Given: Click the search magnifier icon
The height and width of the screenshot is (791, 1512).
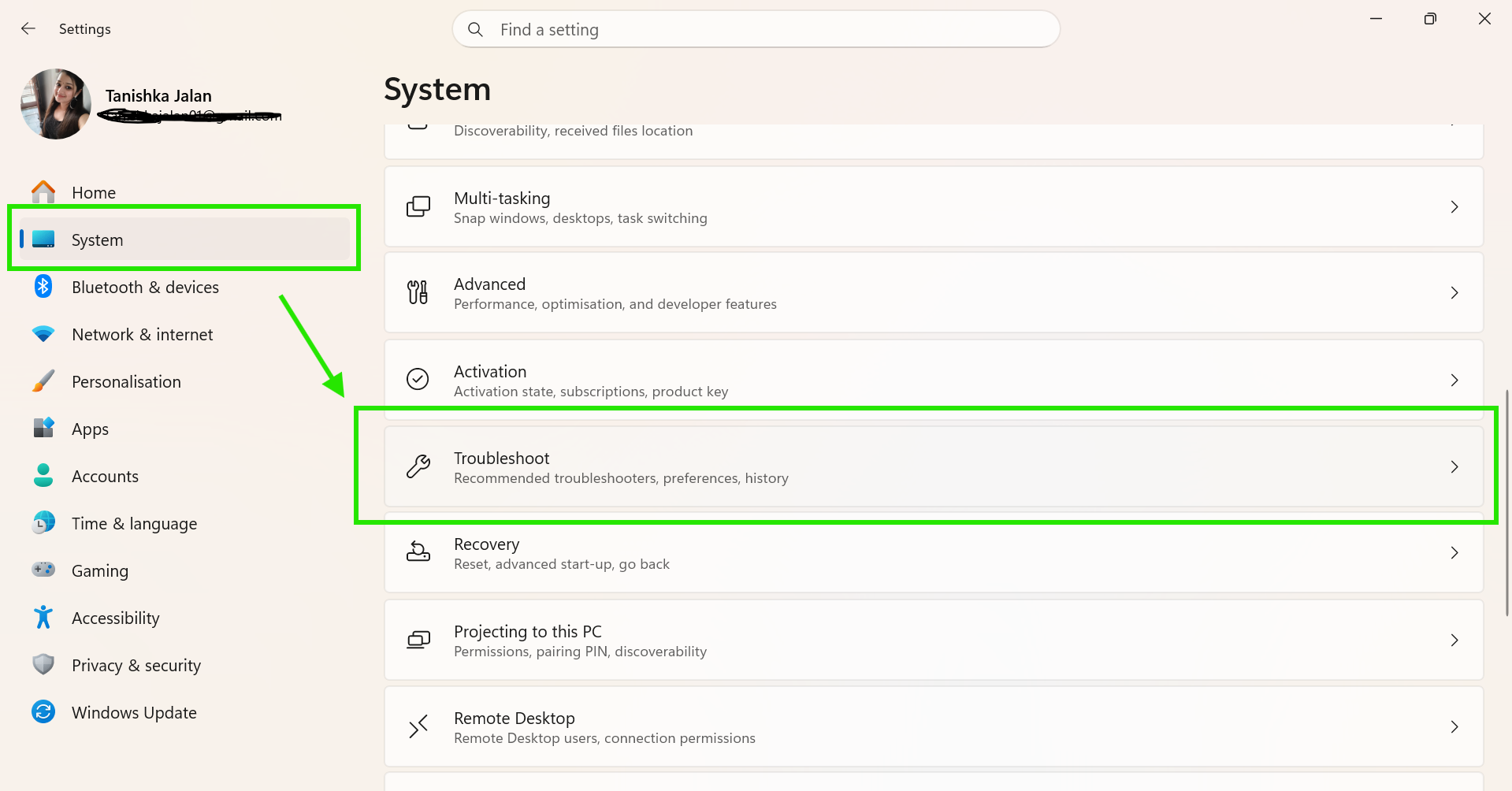Looking at the screenshot, I should (x=475, y=29).
